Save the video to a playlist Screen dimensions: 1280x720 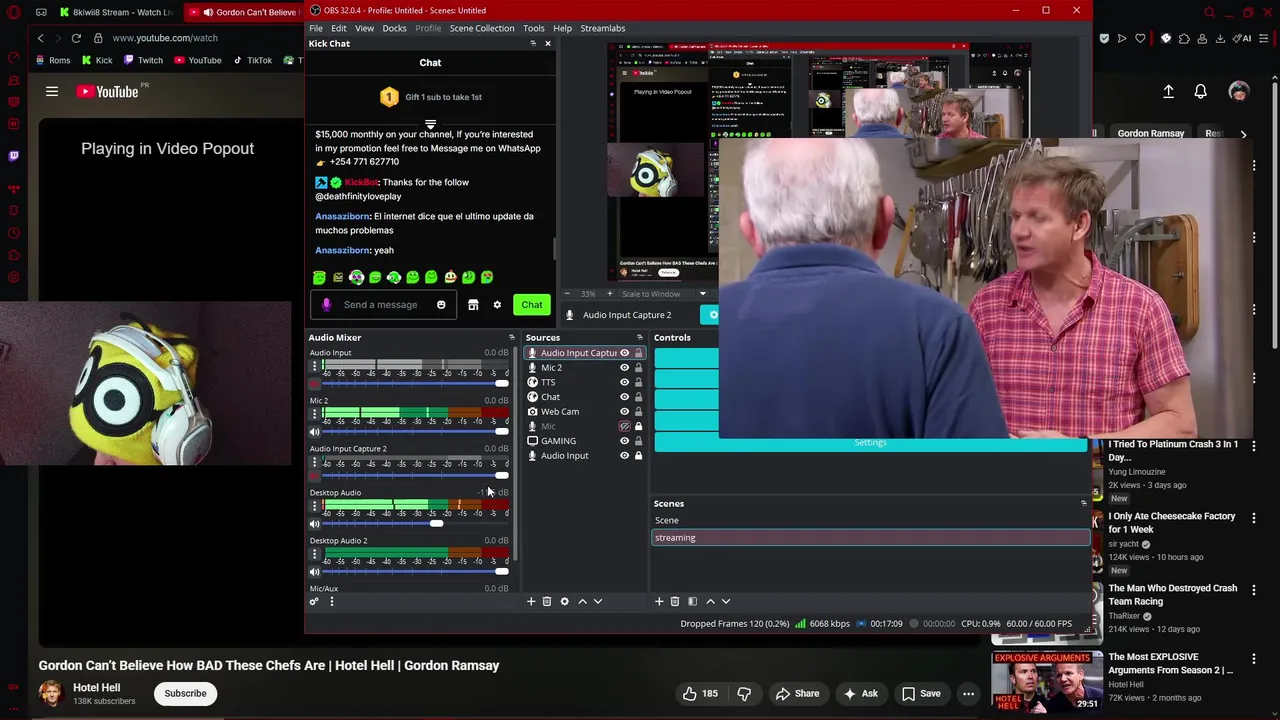tap(921, 693)
